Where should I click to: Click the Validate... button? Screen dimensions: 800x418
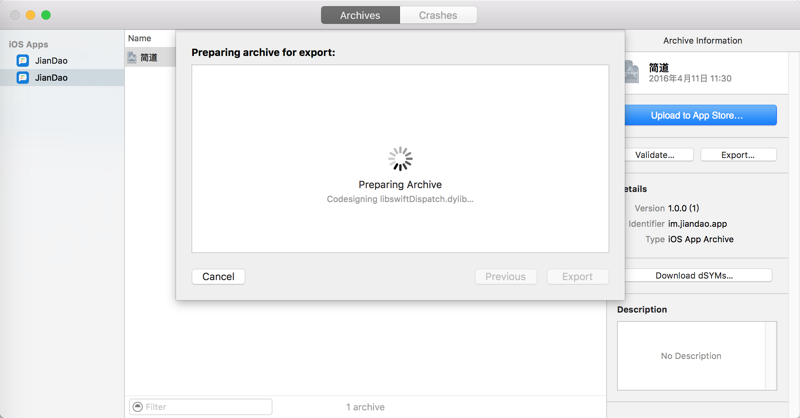click(659, 155)
